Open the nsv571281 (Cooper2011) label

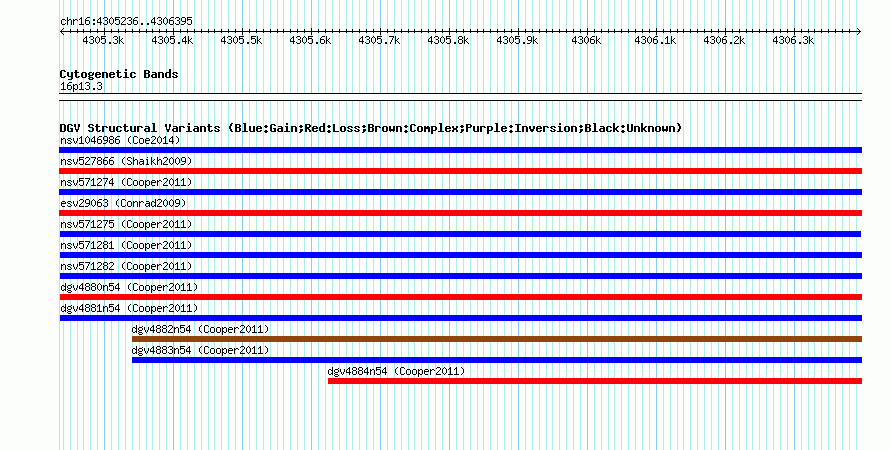pos(126,245)
